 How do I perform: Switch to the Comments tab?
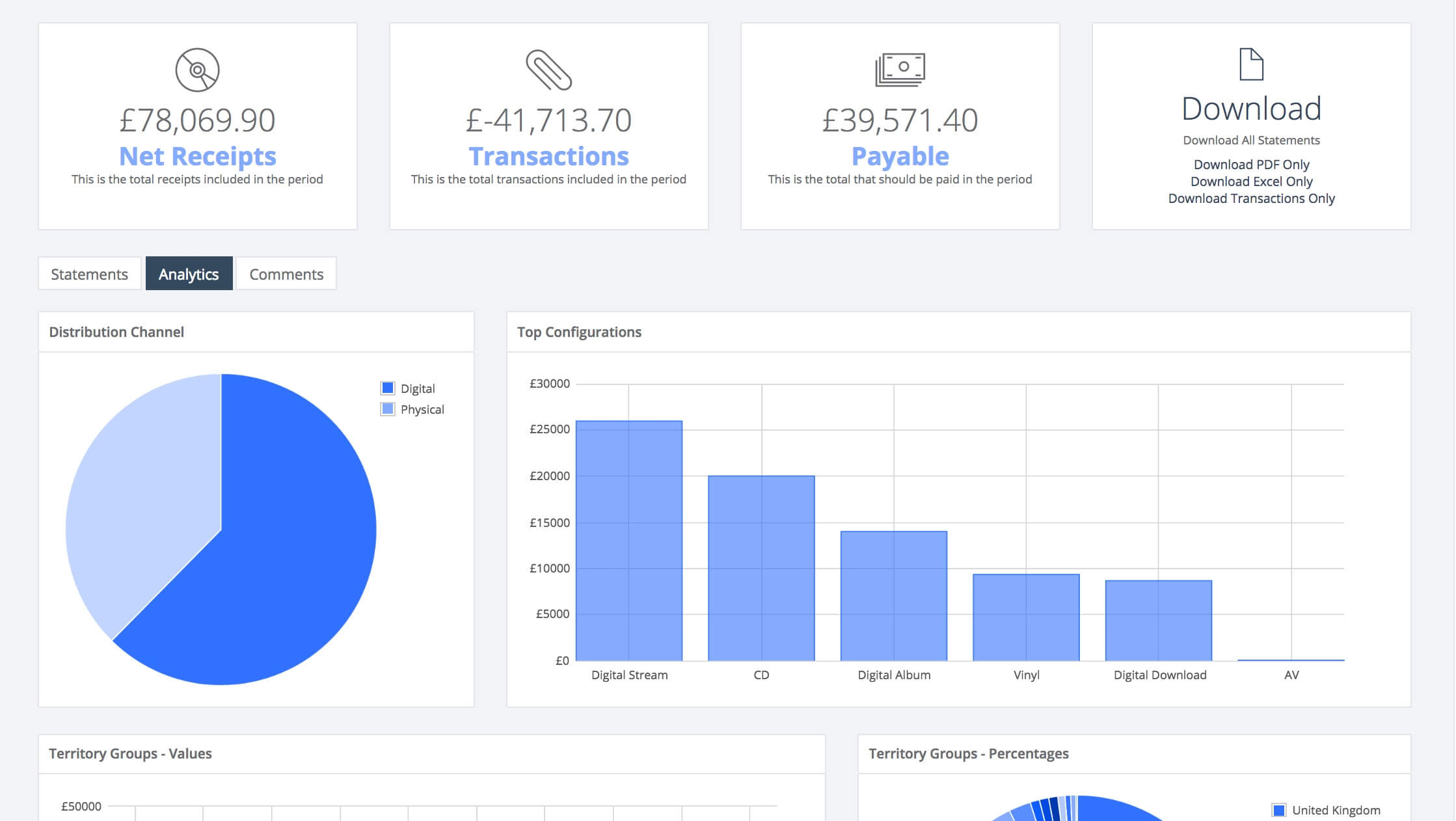click(x=286, y=274)
